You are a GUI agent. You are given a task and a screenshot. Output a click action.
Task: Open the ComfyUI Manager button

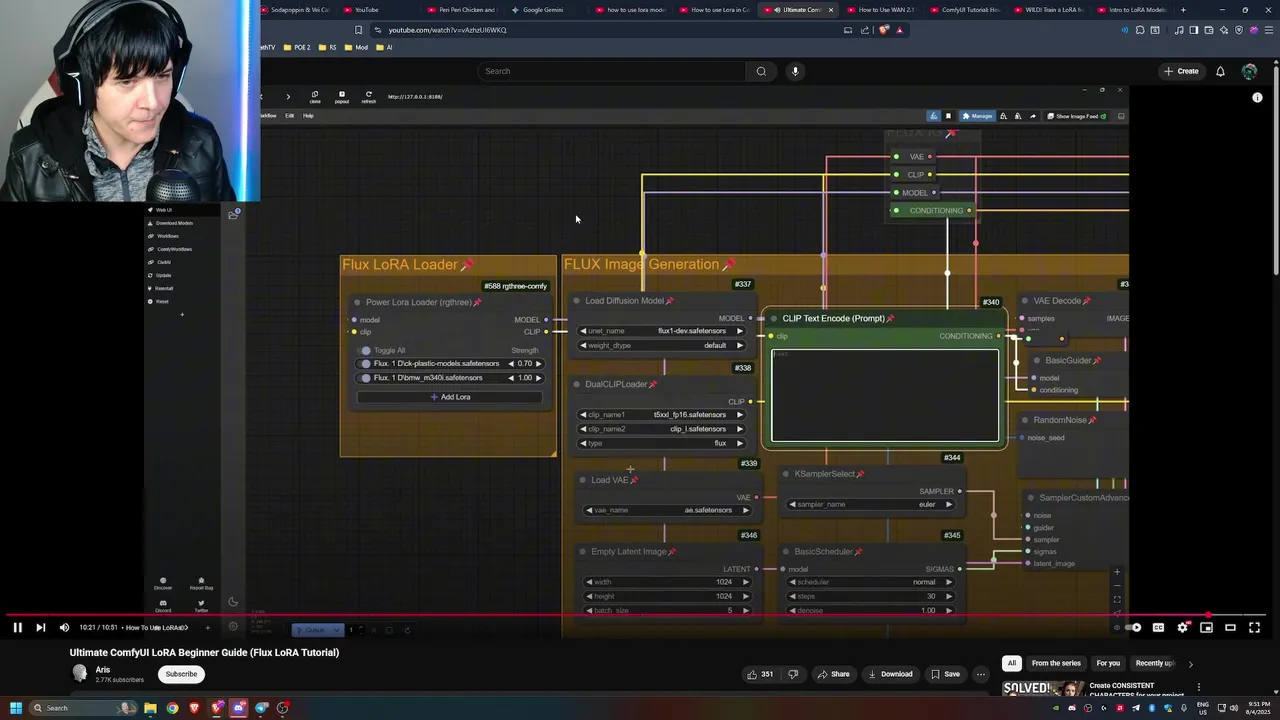click(977, 116)
